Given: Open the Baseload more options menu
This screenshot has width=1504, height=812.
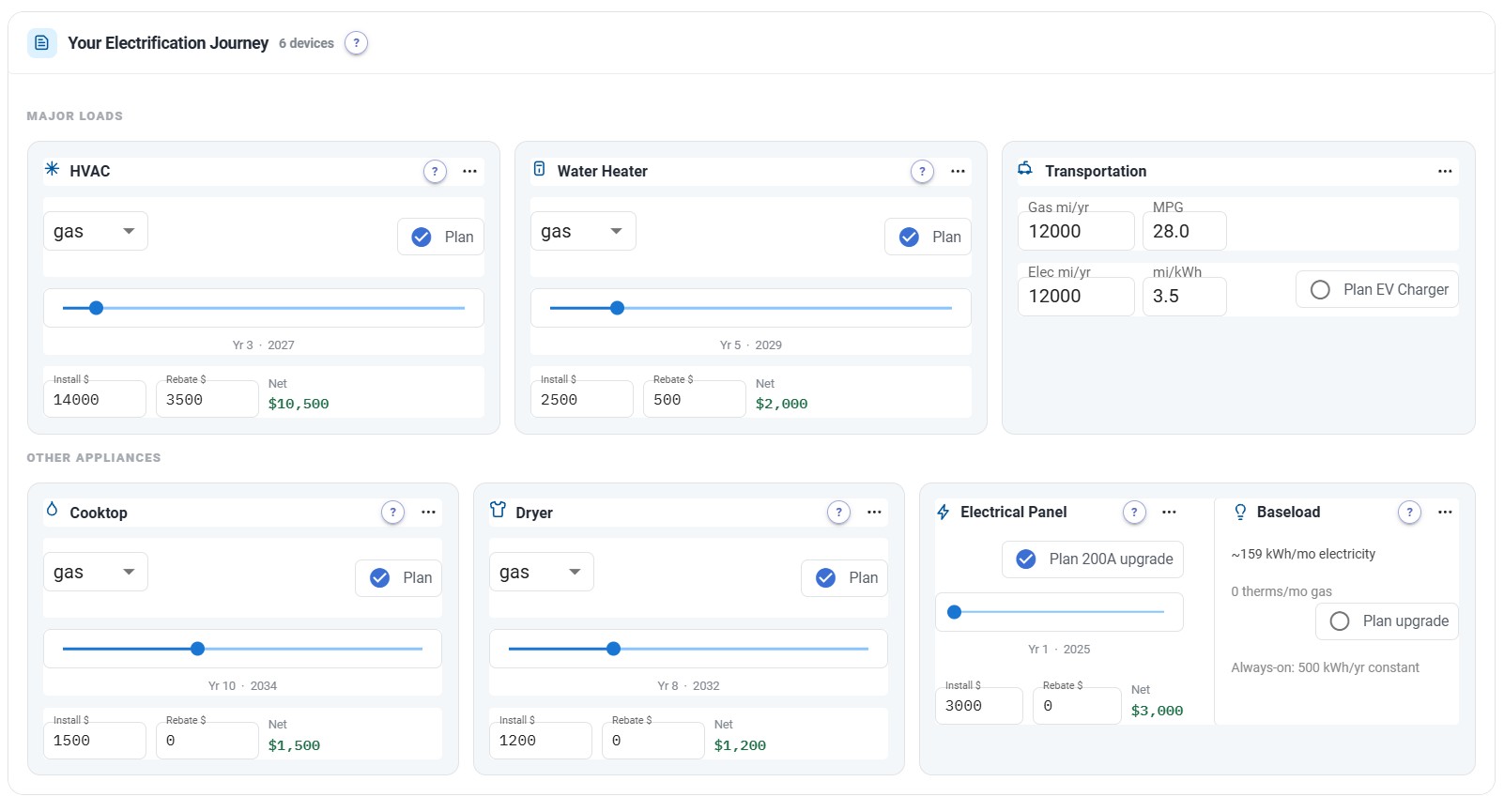Looking at the screenshot, I should tap(1445, 513).
